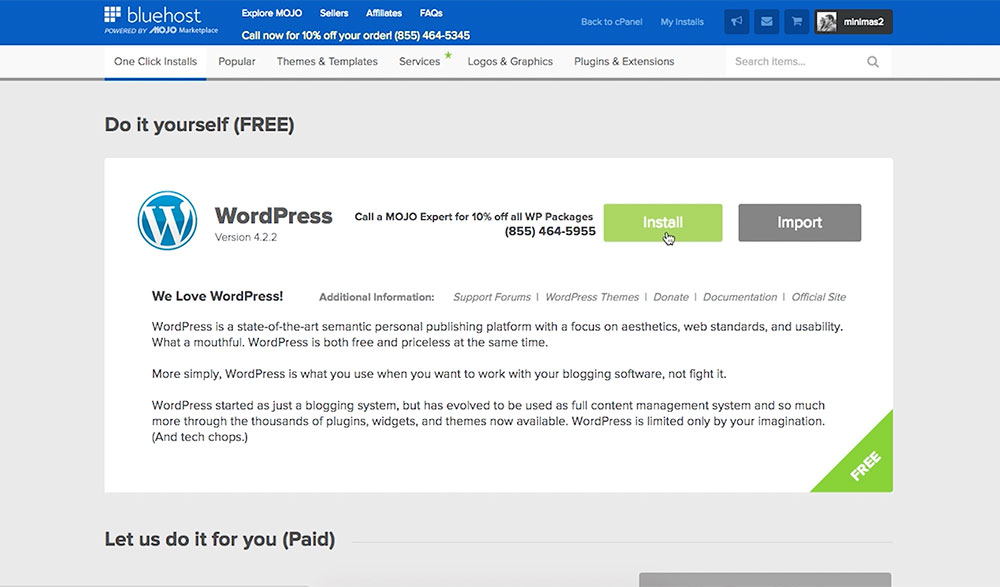Click 'Let us do it for you (Paid)' heading
Screen dimensions: 1000x587
pyautogui.click(x=220, y=540)
